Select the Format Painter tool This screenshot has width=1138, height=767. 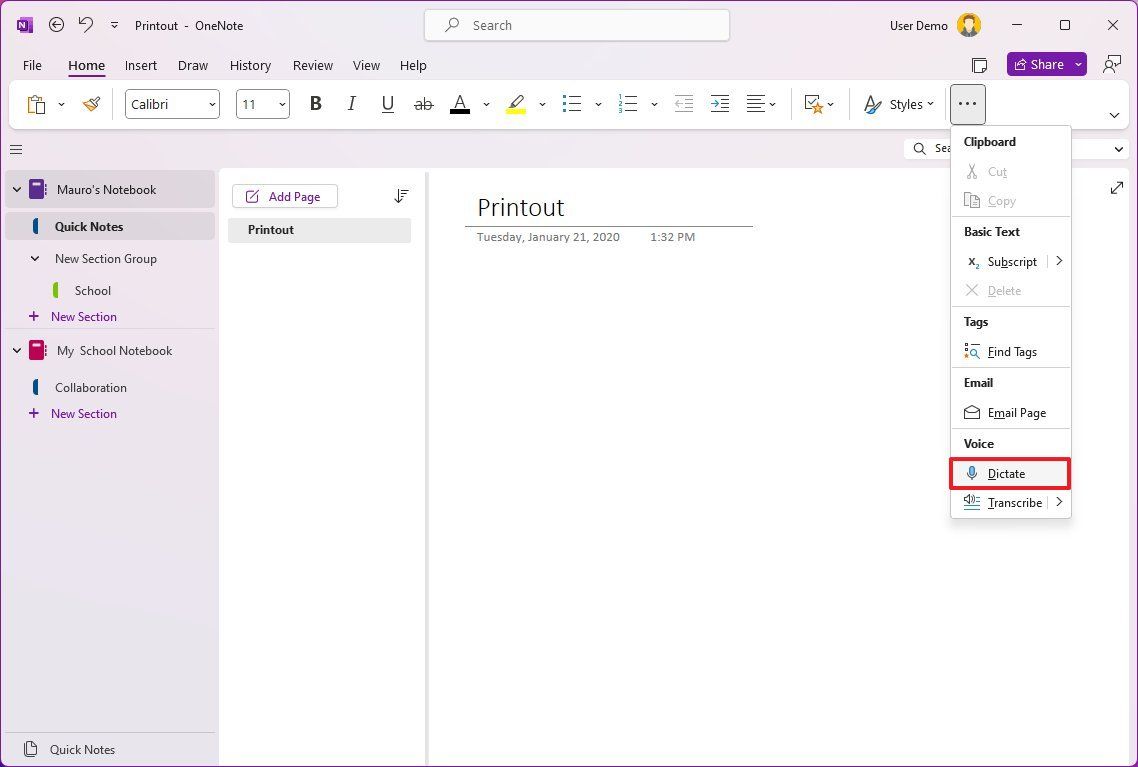click(91, 103)
